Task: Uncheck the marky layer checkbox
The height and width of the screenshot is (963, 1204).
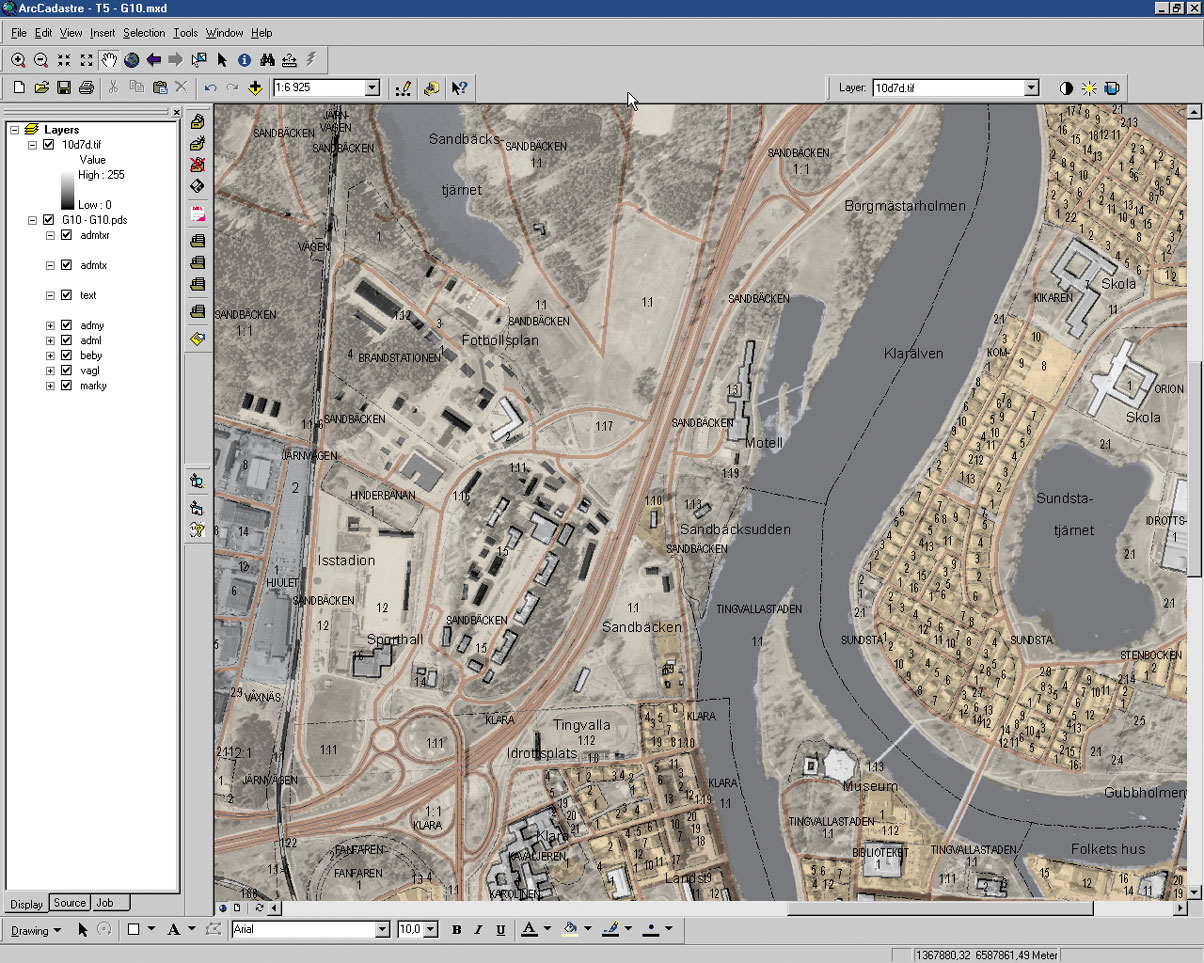Action: 67,385
